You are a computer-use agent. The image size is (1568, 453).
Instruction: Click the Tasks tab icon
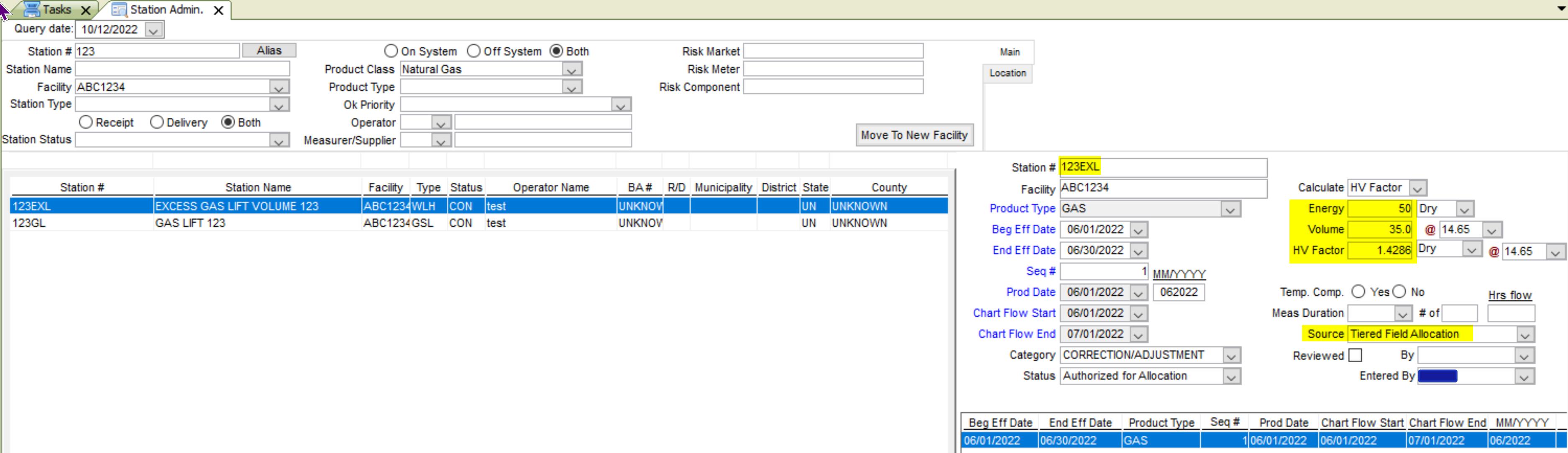32,9
